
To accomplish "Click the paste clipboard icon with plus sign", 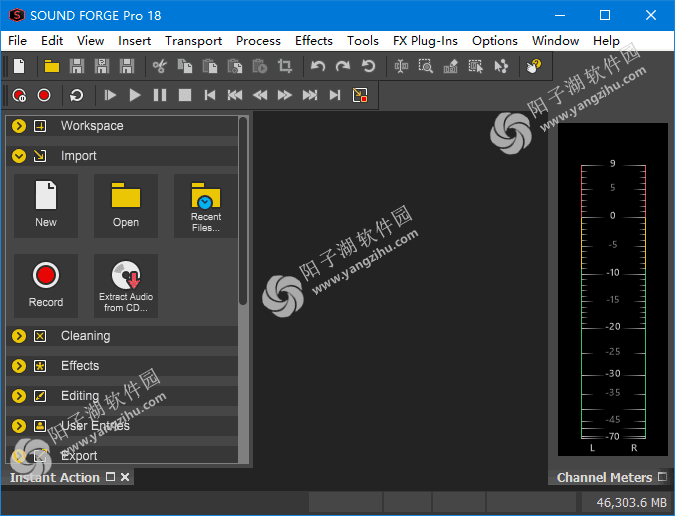I will pyautogui.click(x=235, y=66).
